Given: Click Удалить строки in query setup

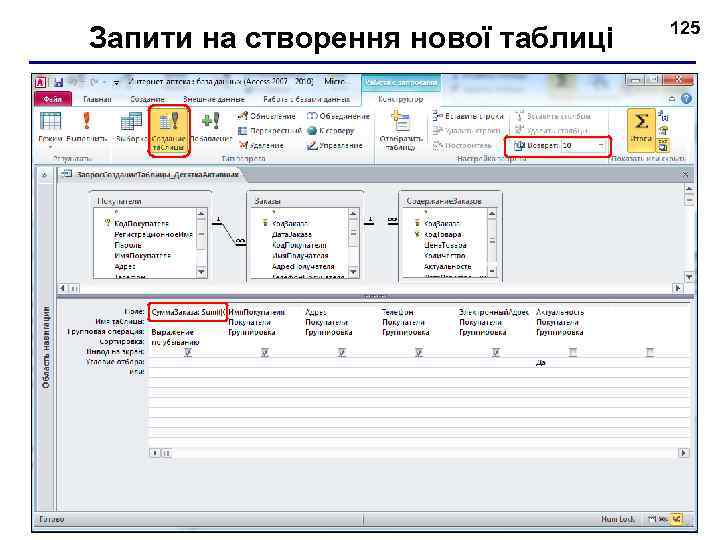Looking at the screenshot, I should click(467, 131).
